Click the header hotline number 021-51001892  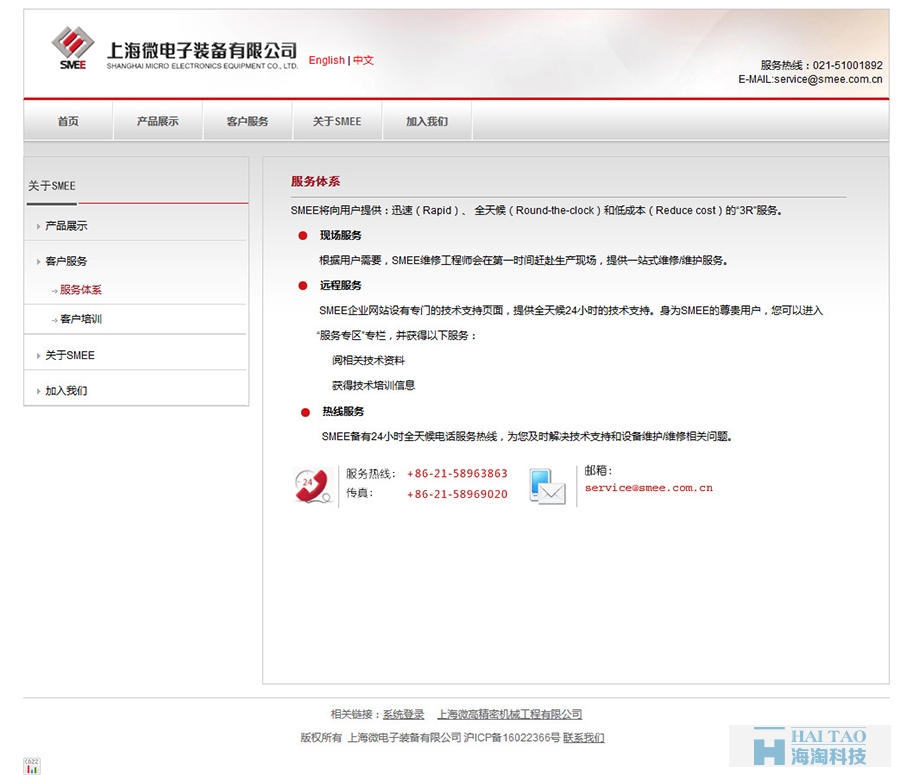(x=848, y=65)
